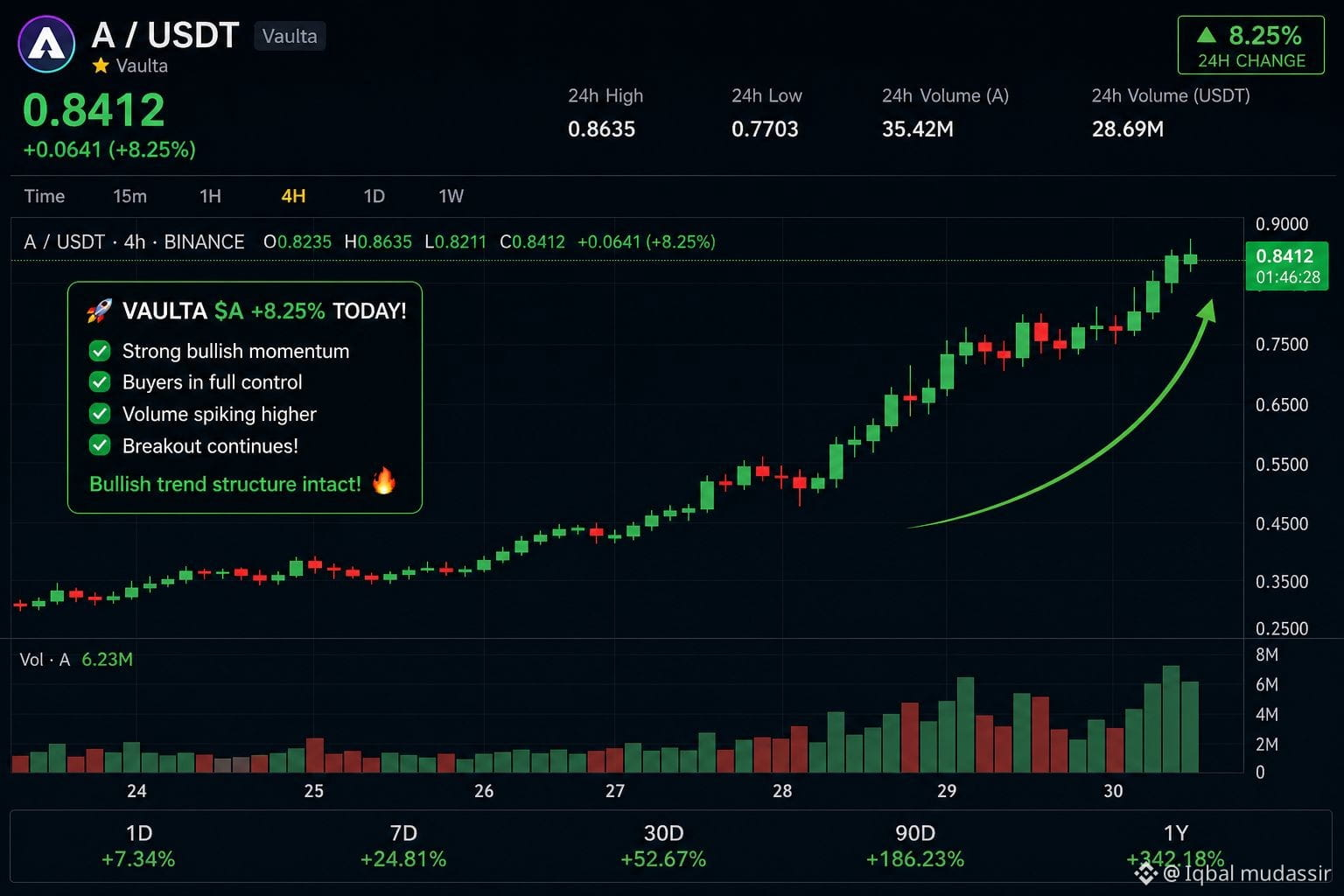The height and width of the screenshot is (896, 1344).
Task: Click the 0.9000 price axis label
Action: pyautogui.click(x=1282, y=224)
